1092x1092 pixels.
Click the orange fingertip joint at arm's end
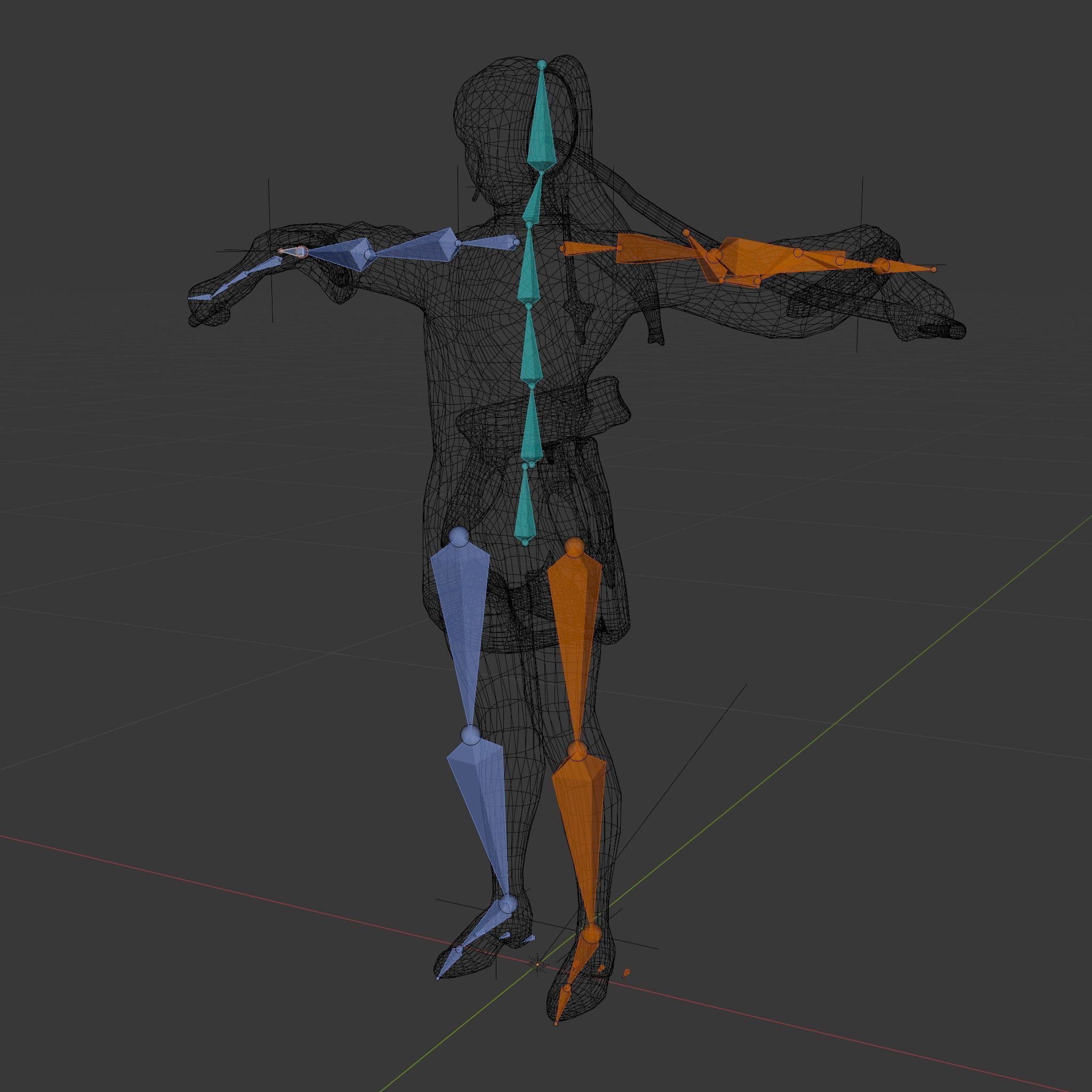934,270
